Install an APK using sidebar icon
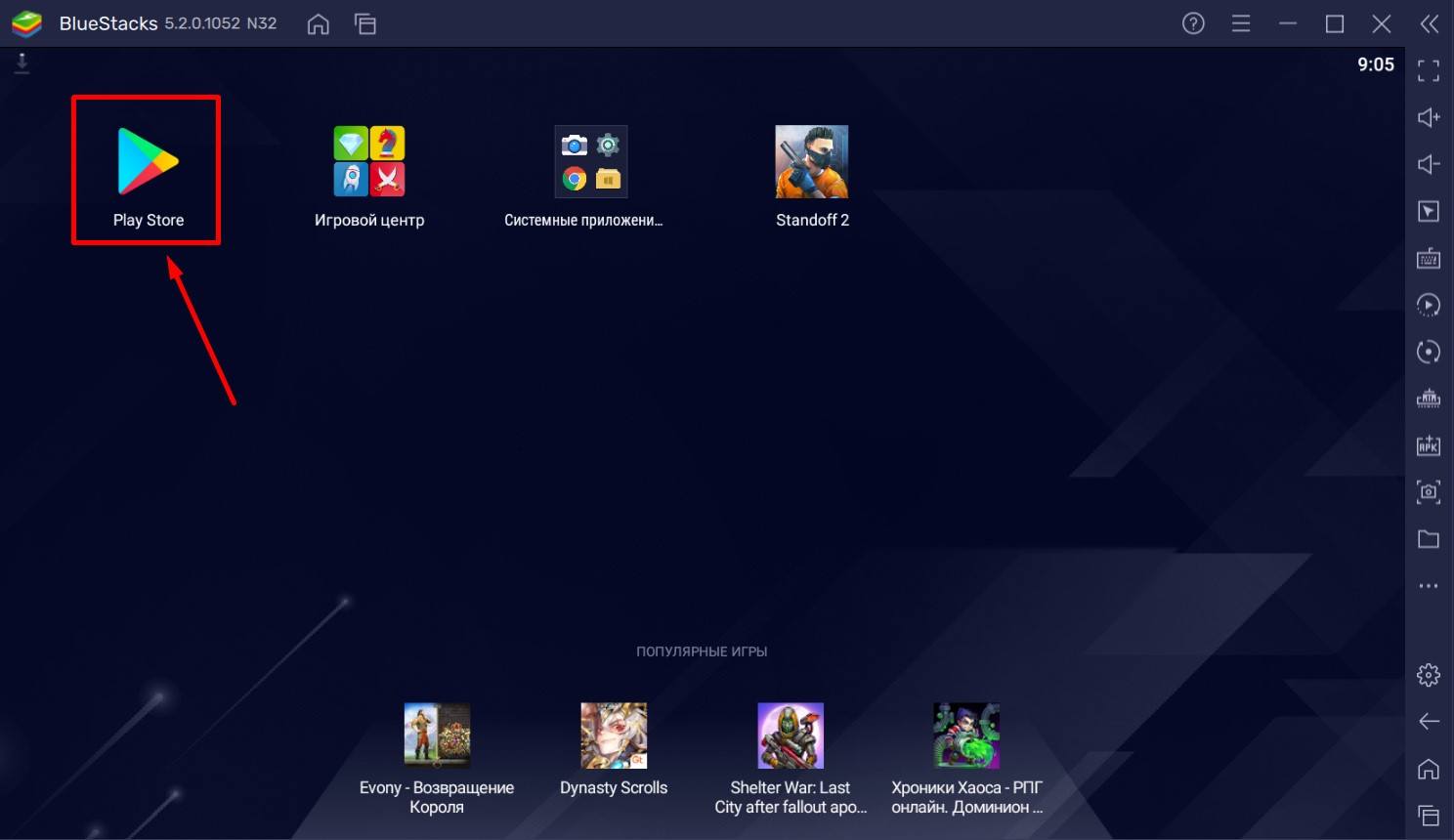The height and width of the screenshot is (840, 1454). [x=1429, y=445]
